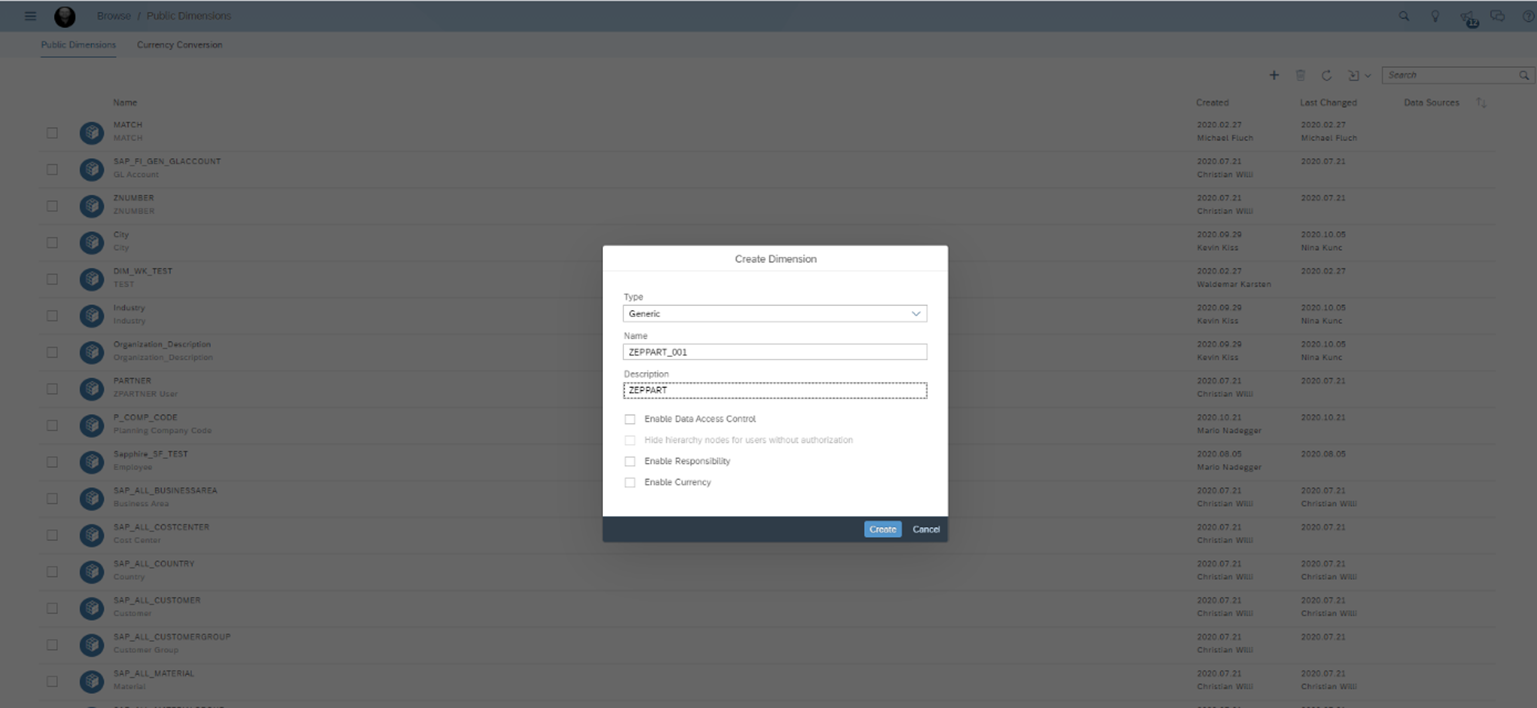Click the sort arrows icon beside Data Sources

click(x=1481, y=103)
